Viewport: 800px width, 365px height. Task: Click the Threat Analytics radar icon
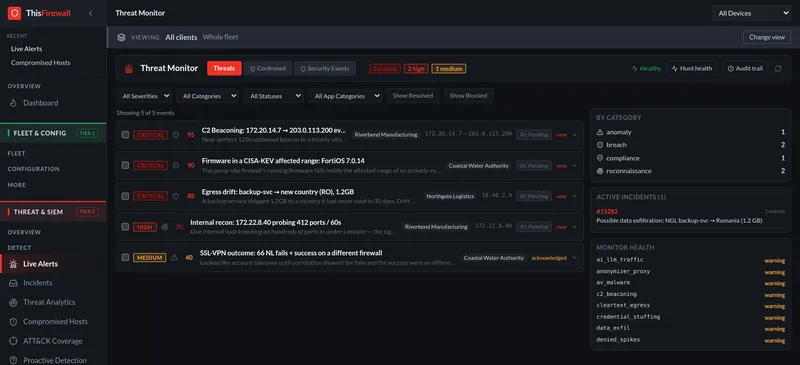click(14, 302)
